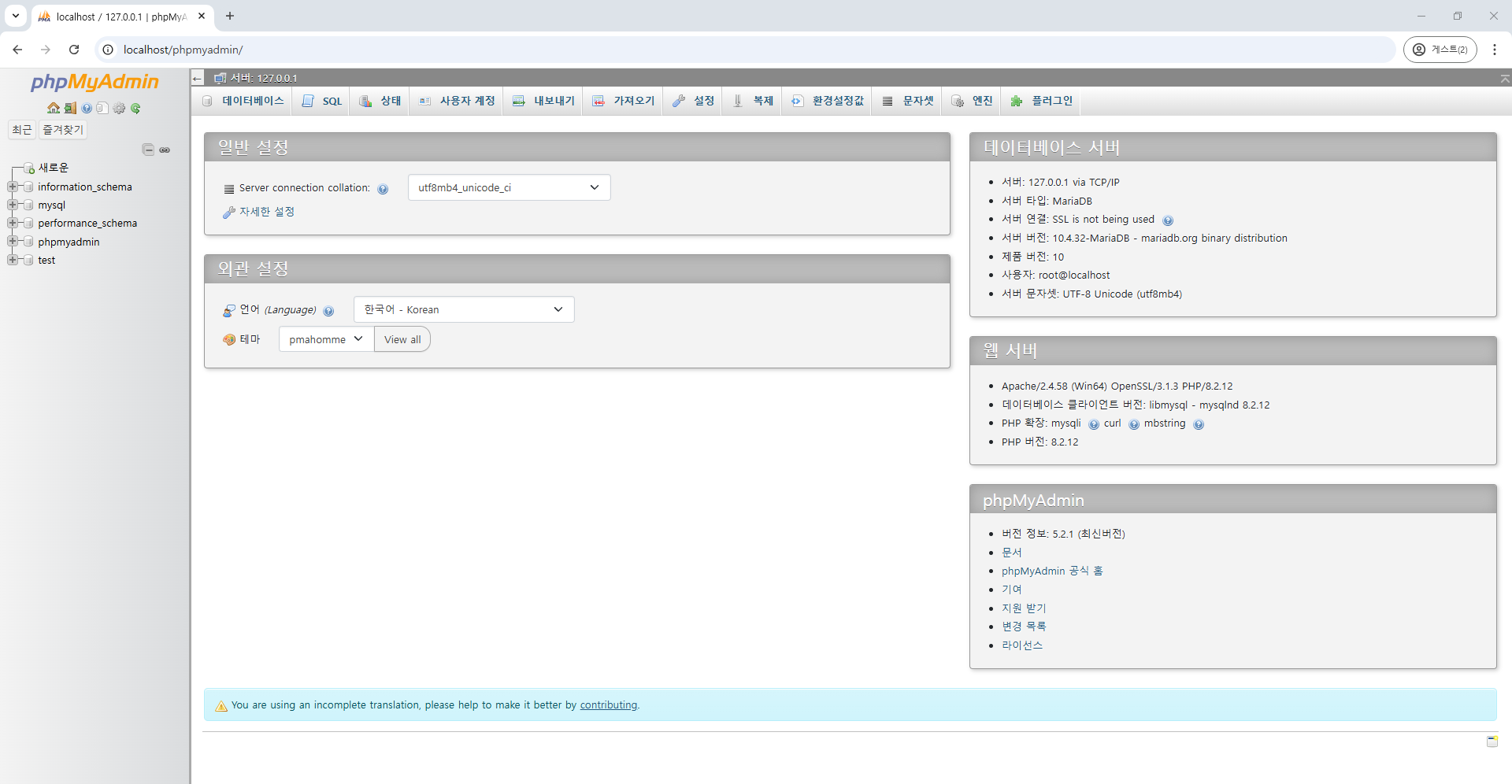Image resolution: width=1512 pixels, height=784 pixels.
Task: Open the 게스트(2) profile button
Action: click(x=1440, y=50)
